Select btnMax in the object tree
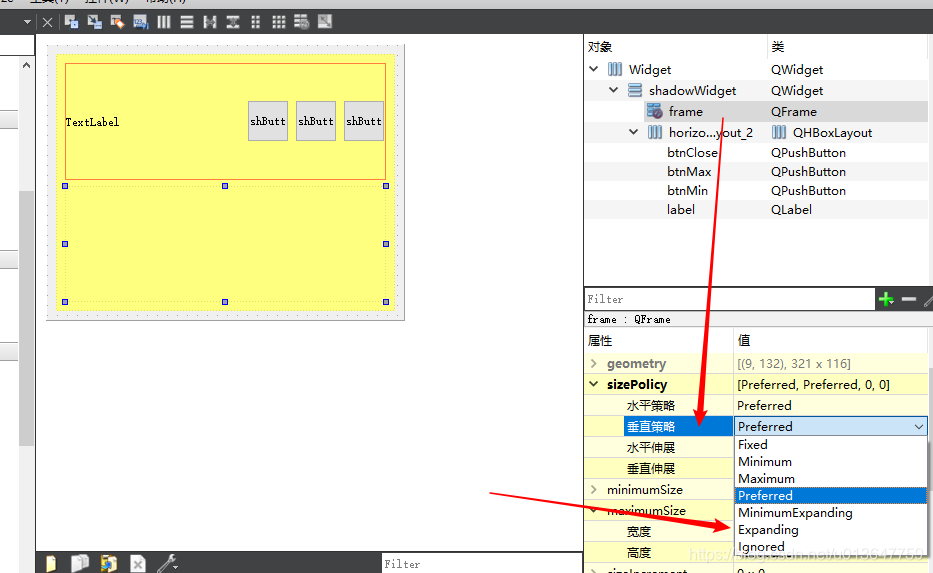This screenshot has height=573, width=933. click(x=756, y=171)
